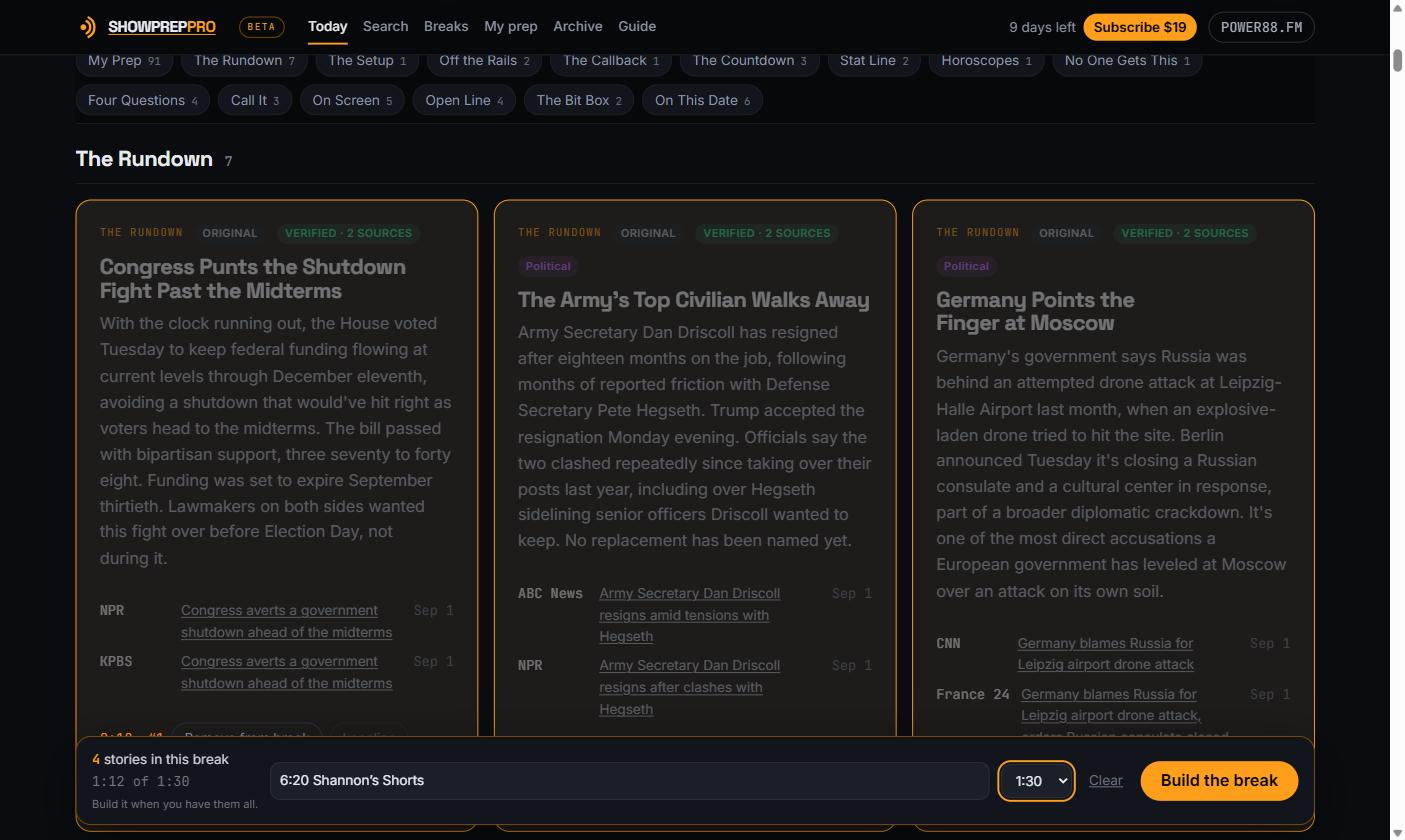Select The Callback filter chip
This screenshot has width=1405, height=840.
coord(611,61)
